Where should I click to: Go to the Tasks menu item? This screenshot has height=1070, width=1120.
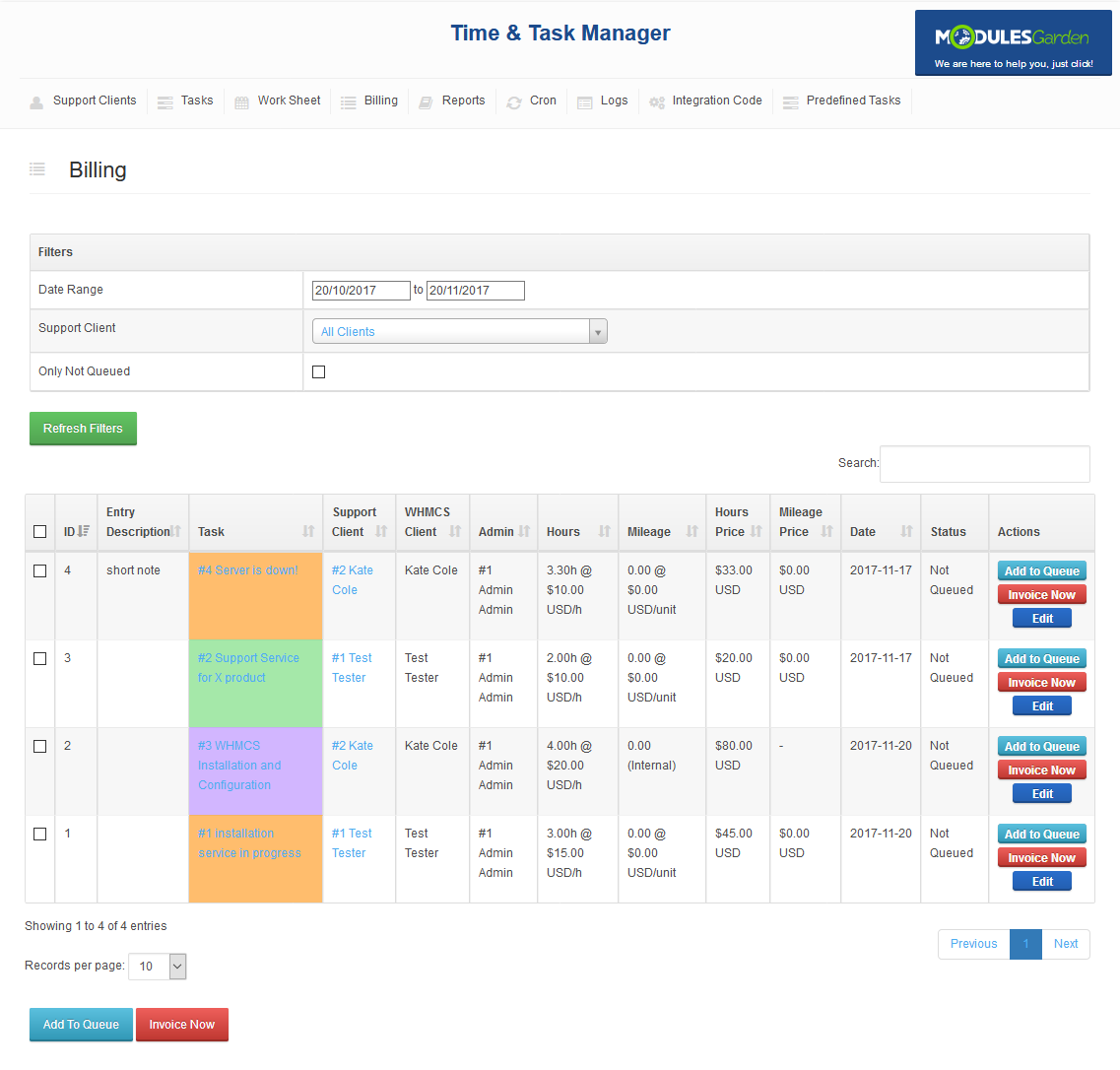[197, 100]
